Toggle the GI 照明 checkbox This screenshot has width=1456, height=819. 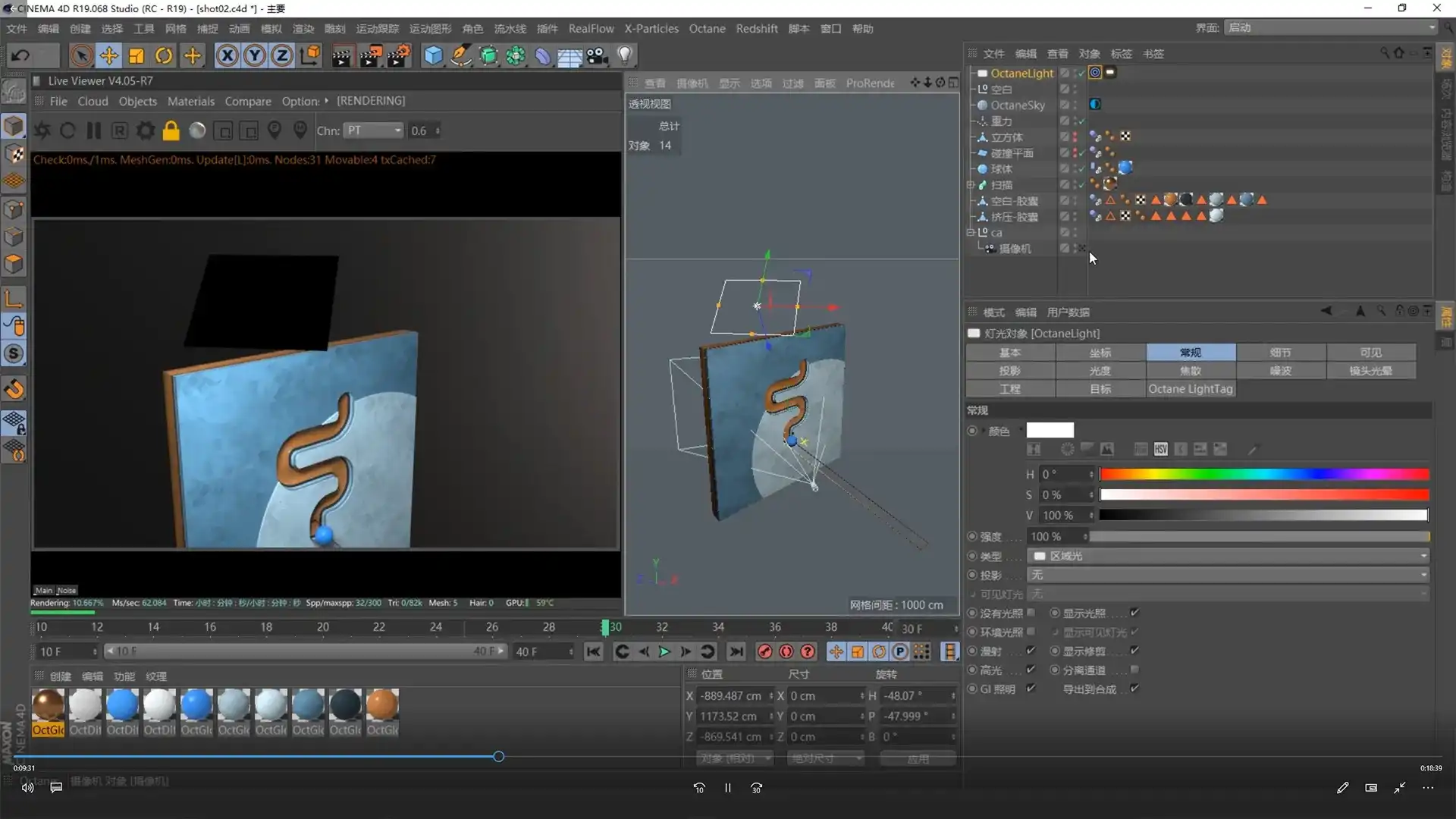[x=1031, y=689]
